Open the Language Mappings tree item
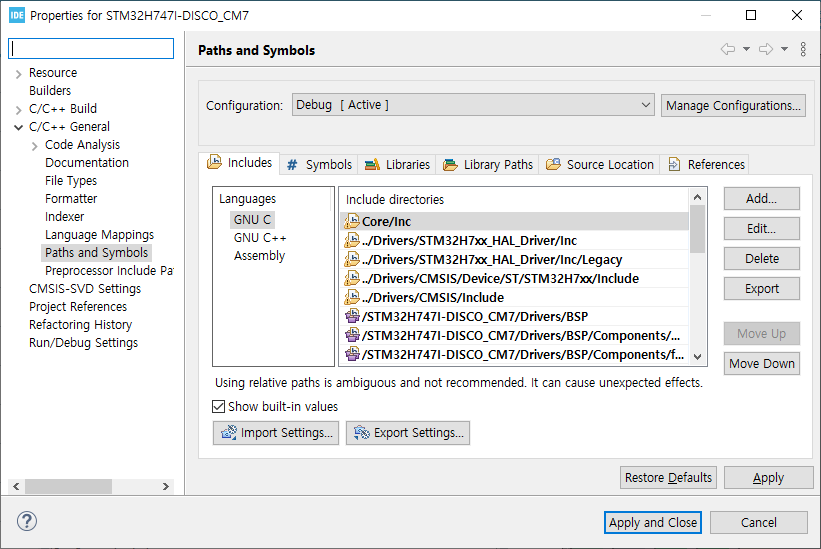The width and height of the screenshot is (821, 549). click(99, 234)
